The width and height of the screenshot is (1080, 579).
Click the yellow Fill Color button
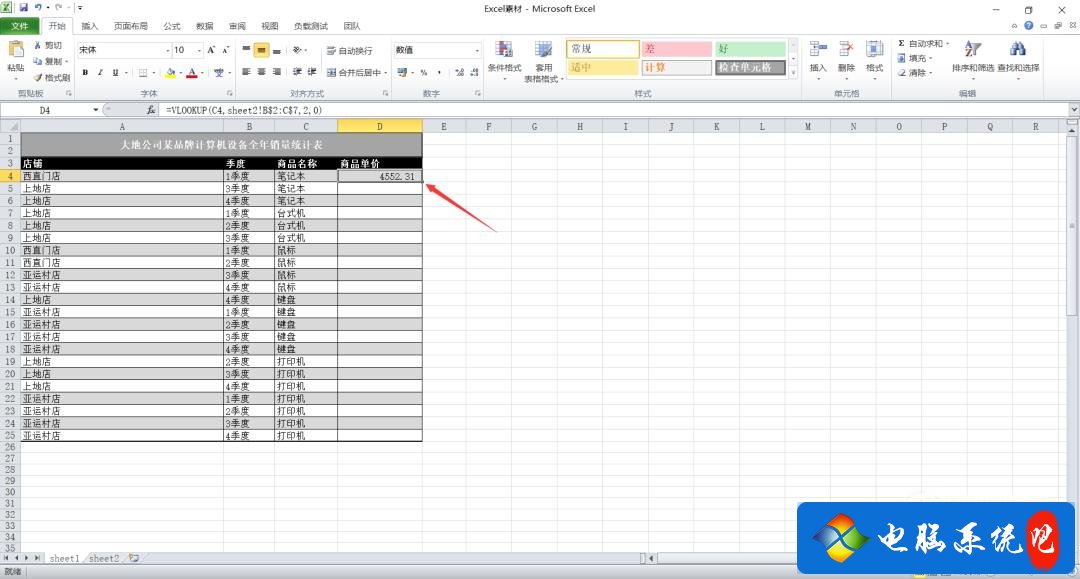pyautogui.click(x=170, y=72)
